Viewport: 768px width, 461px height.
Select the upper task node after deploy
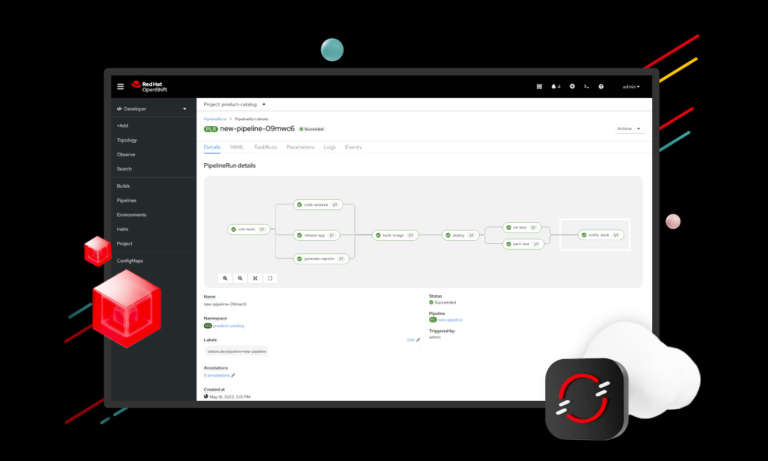pyautogui.click(x=522, y=227)
